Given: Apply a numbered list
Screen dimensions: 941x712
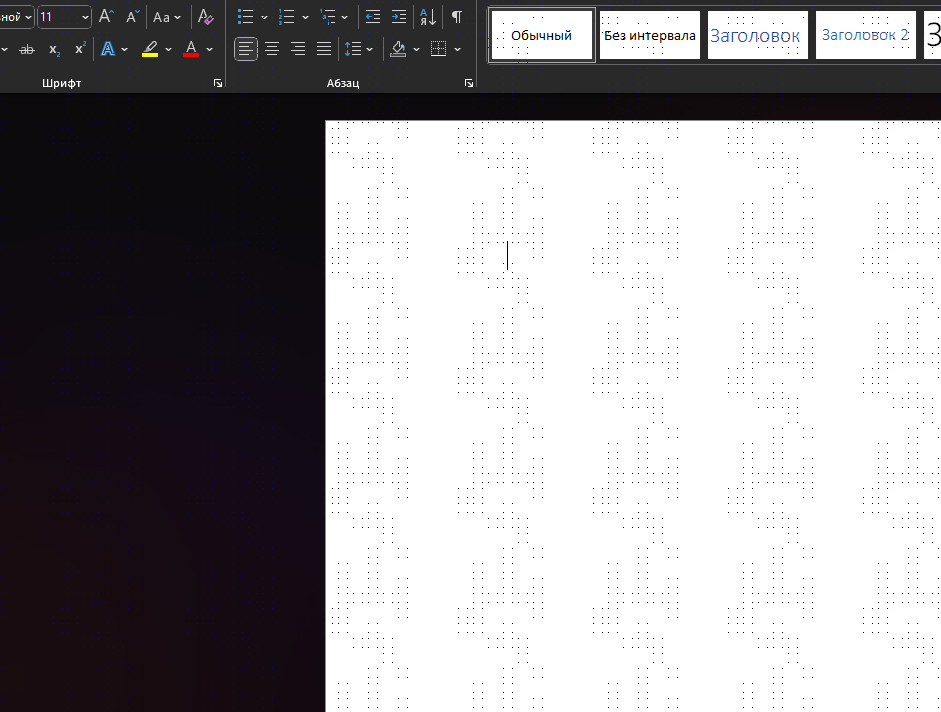Looking at the screenshot, I should [286, 17].
